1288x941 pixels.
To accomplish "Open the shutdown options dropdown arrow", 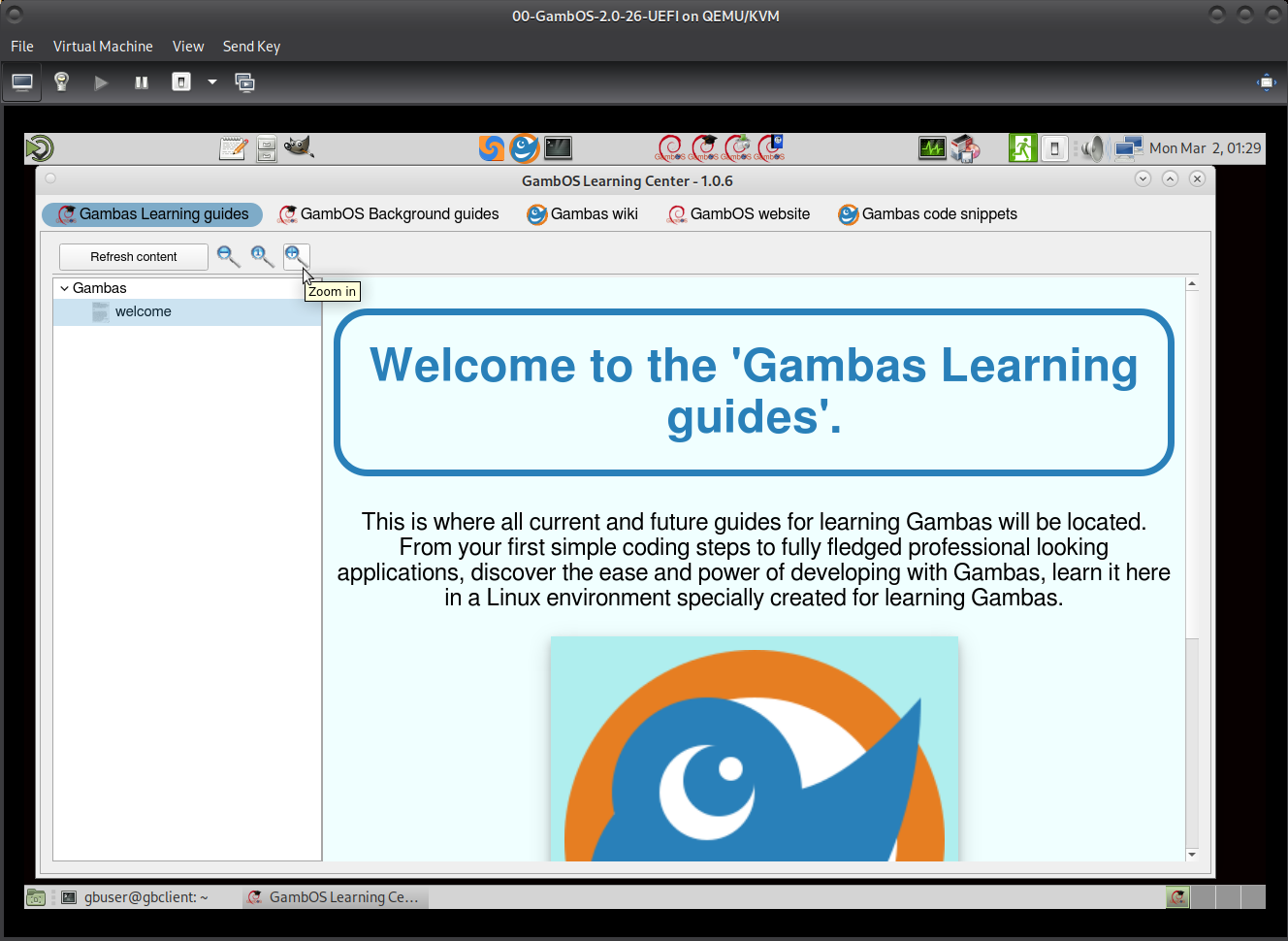I will point(211,82).
